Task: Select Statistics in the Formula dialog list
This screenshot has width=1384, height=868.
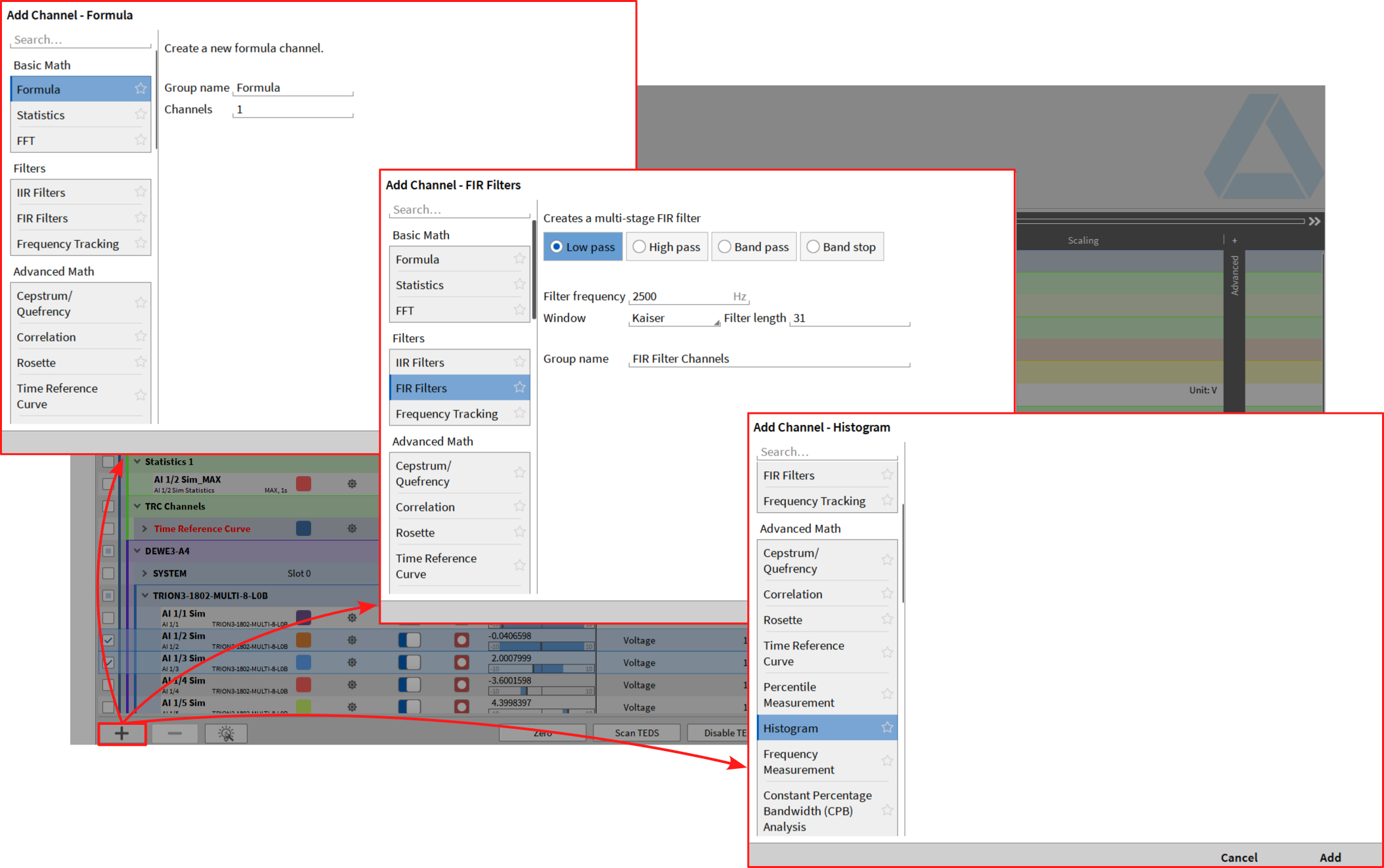Action: point(41,115)
